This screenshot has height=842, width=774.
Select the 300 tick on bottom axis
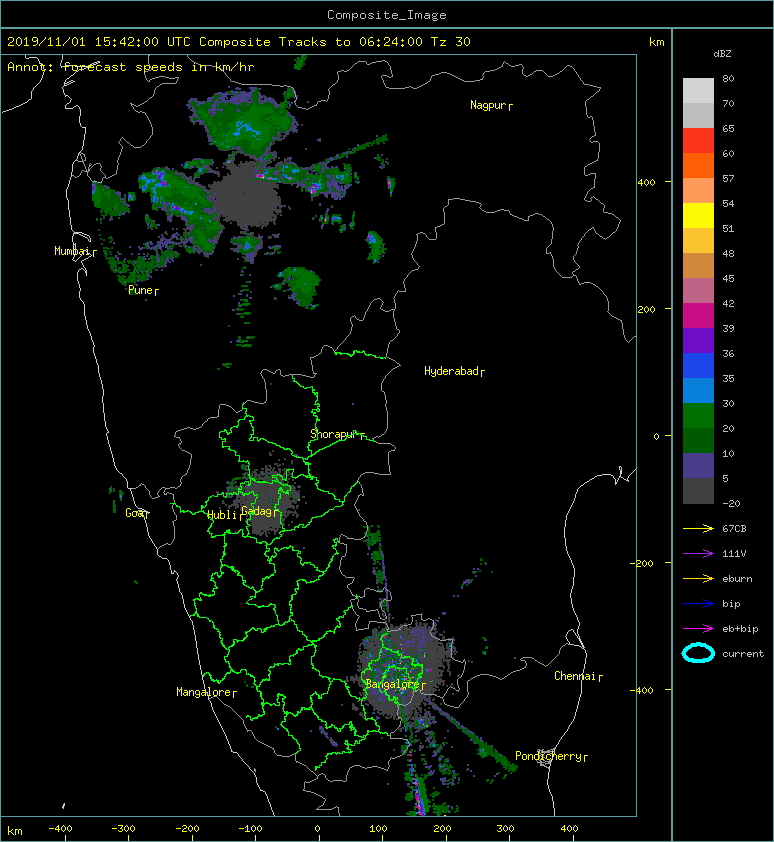(x=505, y=829)
